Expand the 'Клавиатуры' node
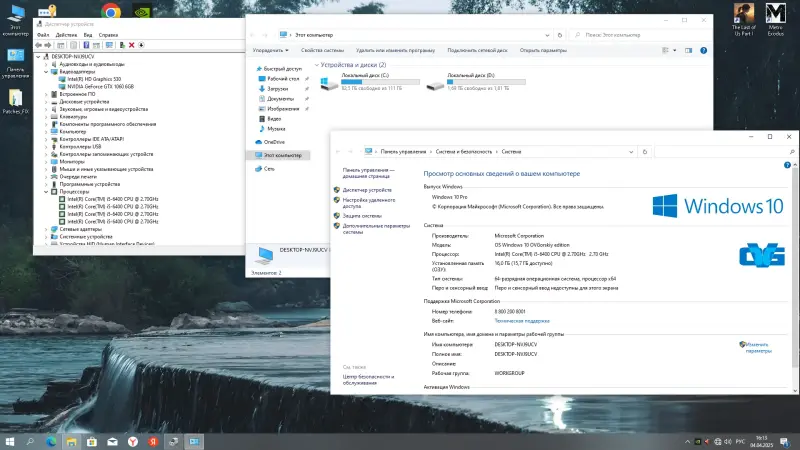Viewport: 800px width, 450px height. (x=46, y=117)
